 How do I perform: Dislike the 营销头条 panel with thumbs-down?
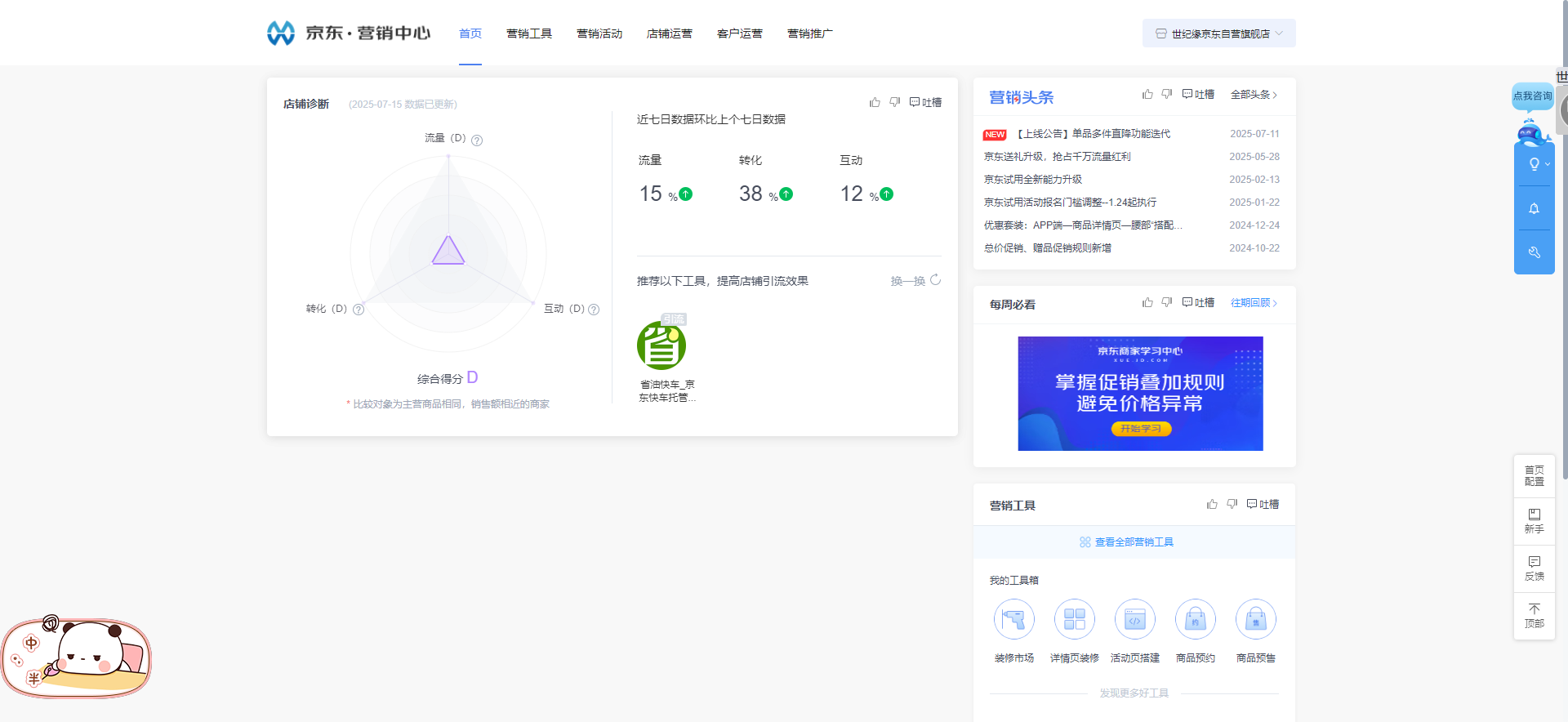click(1167, 94)
